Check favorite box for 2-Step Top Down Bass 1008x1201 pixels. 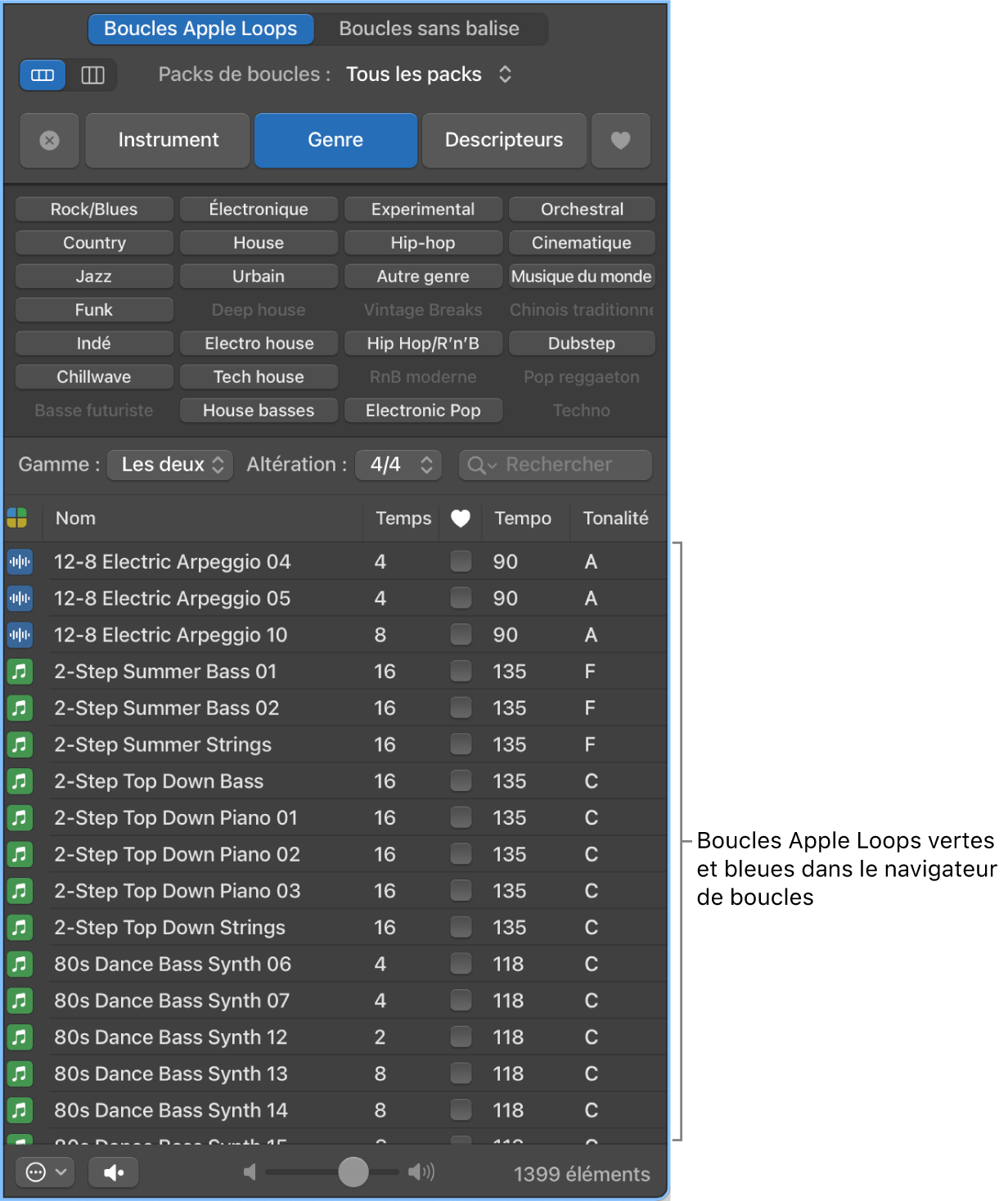[461, 781]
